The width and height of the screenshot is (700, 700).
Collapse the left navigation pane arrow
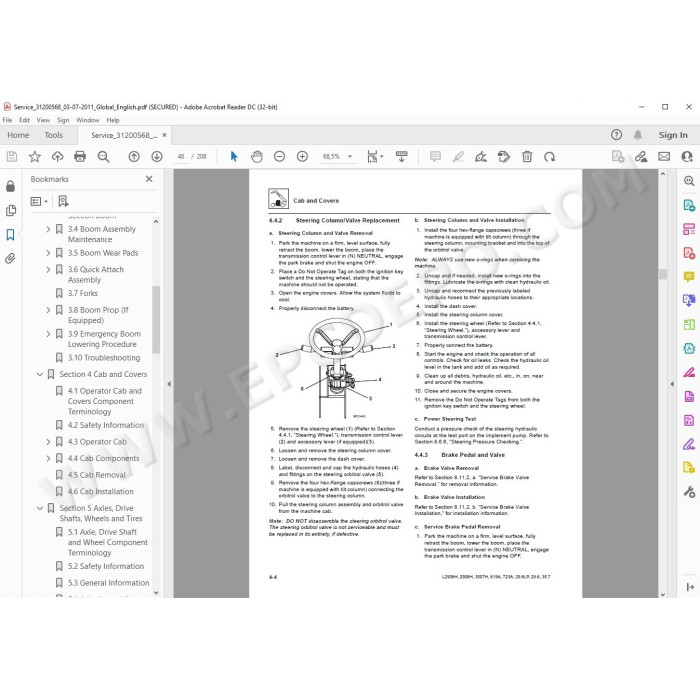pyautogui.click(x=169, y=383)
